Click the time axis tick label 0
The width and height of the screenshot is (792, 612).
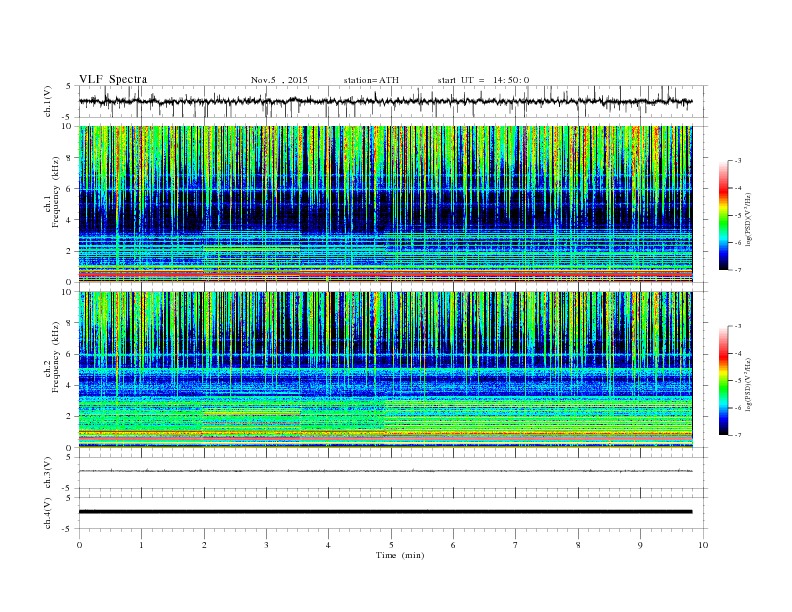point(79,545)
